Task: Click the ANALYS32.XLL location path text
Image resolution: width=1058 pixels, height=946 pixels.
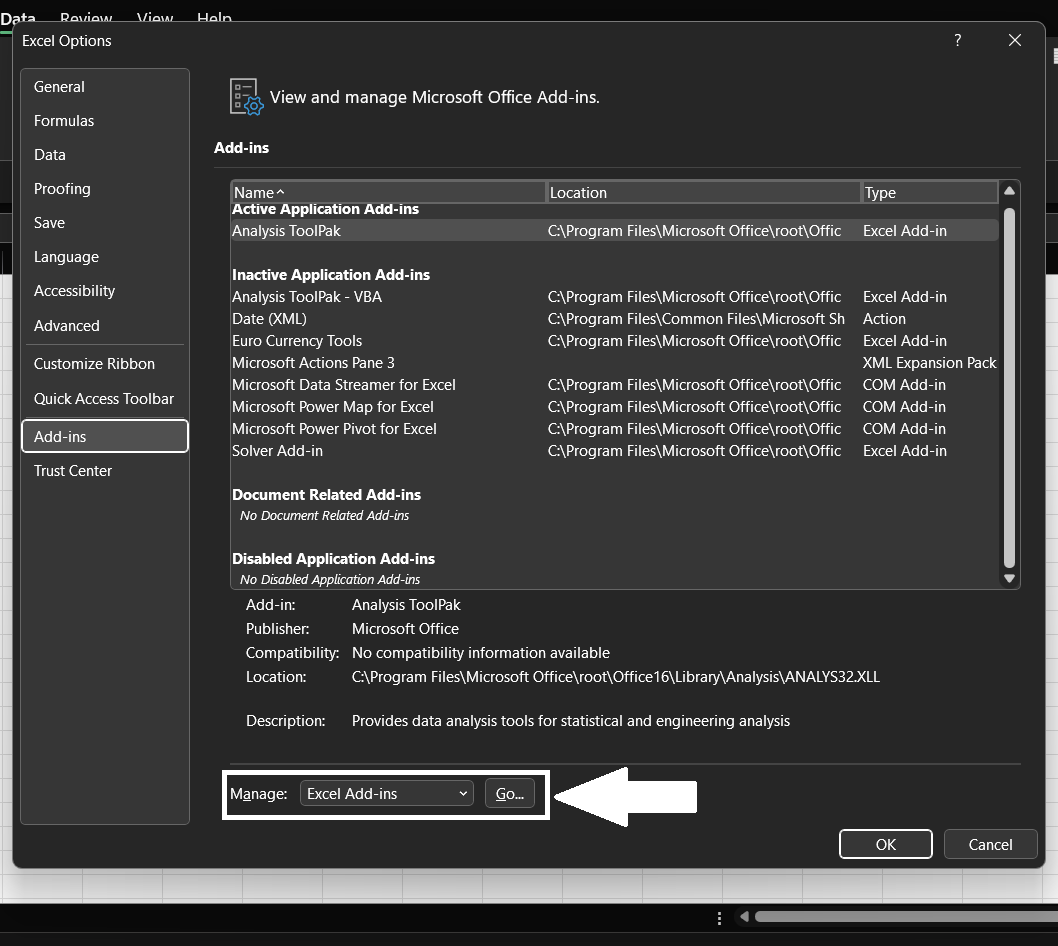Action: pos(615,677)
